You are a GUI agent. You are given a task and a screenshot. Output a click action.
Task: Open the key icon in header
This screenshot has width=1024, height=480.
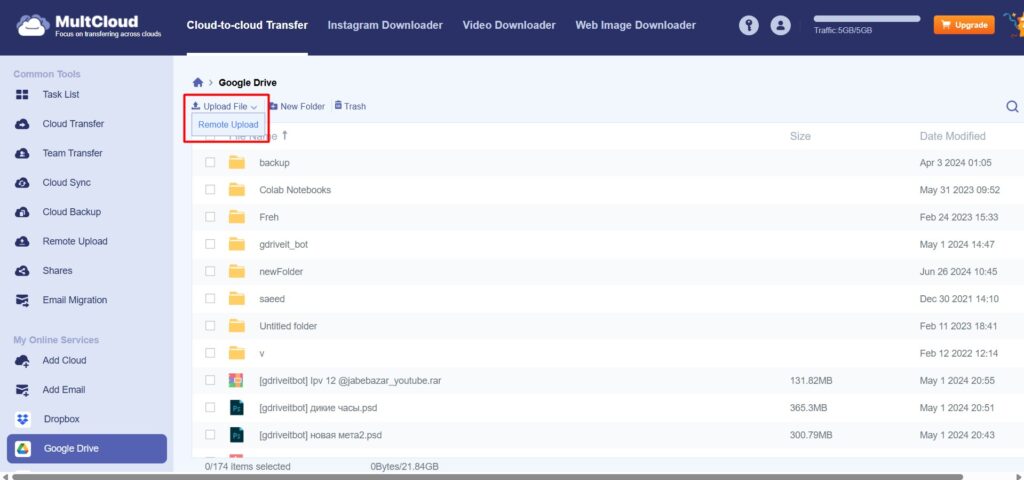pyautogui.click(x=748, y=26)
